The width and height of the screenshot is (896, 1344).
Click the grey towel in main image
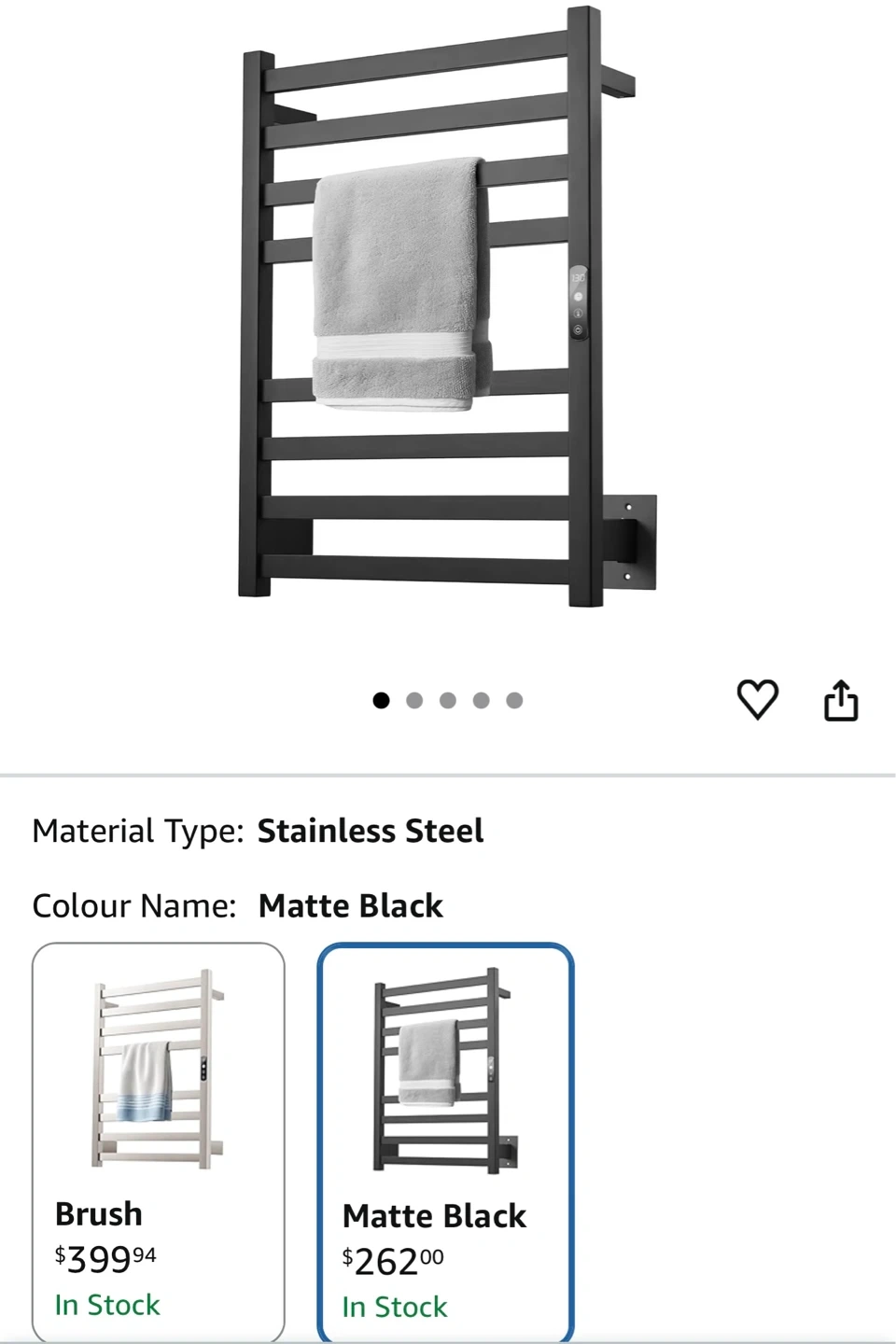[399, 280]
